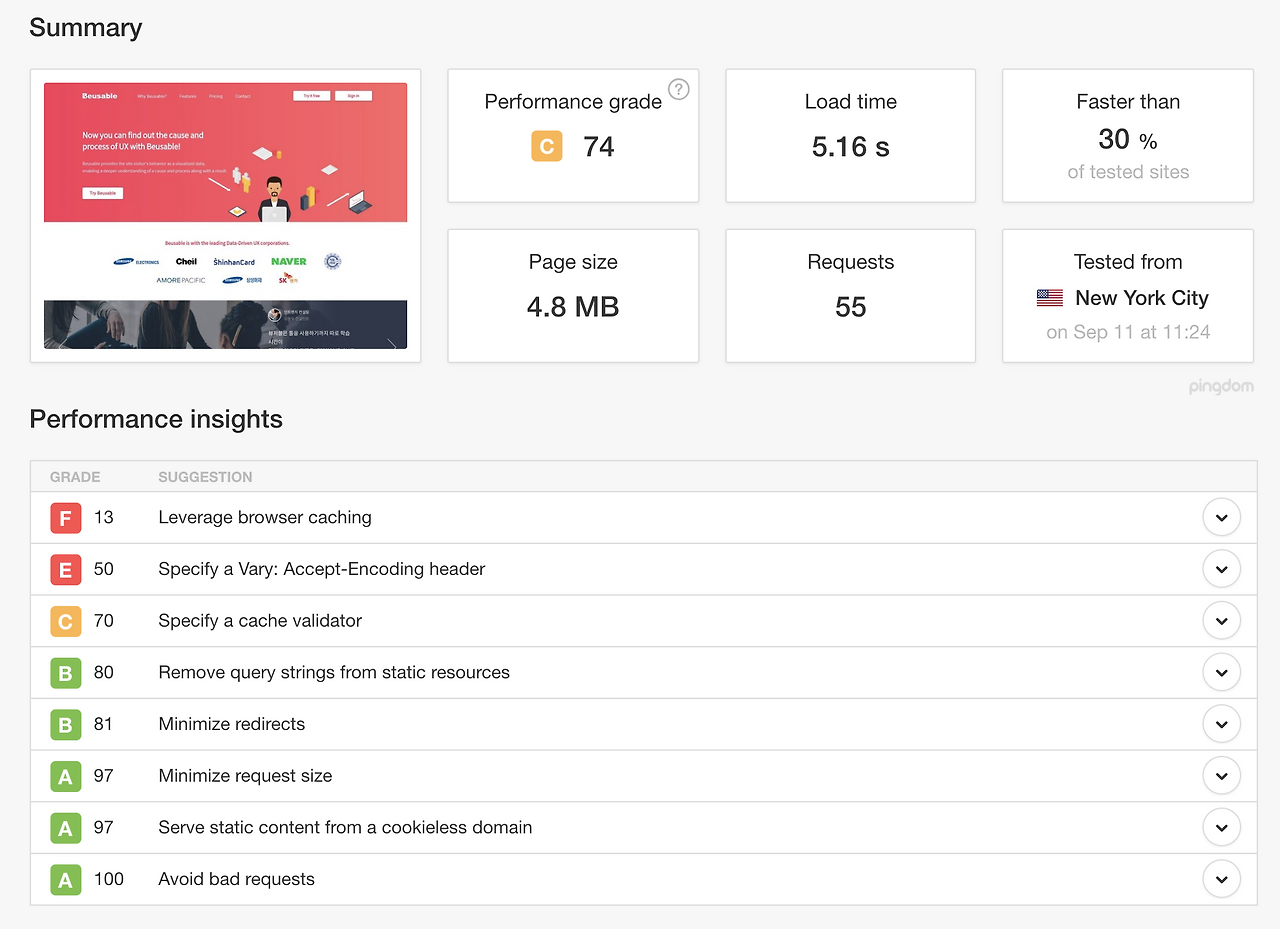The image size is (1280, 929).
Task: Click the orange C performance grade badge
Action: pos(547,147)
